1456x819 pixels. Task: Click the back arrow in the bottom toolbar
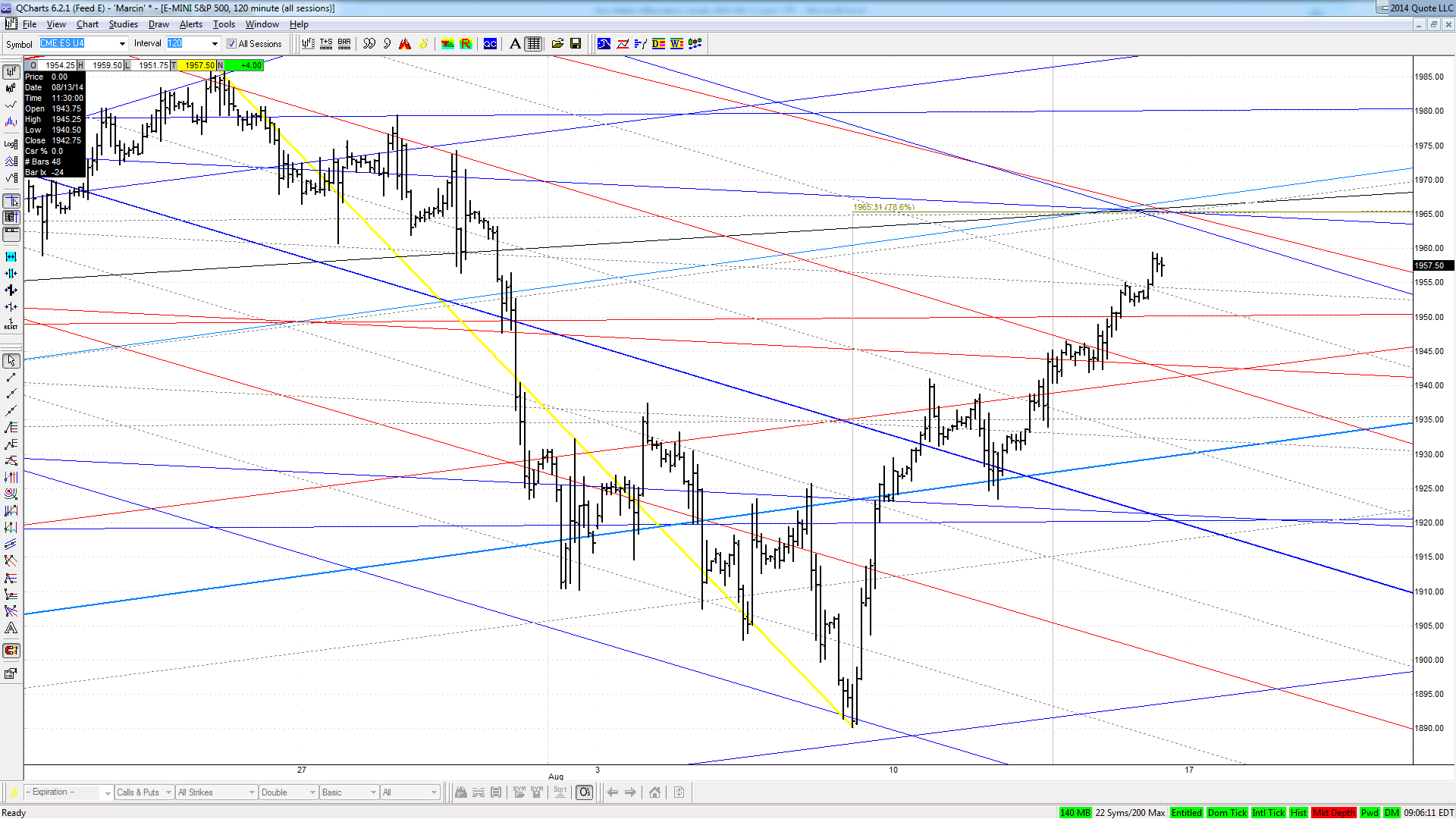613,792
